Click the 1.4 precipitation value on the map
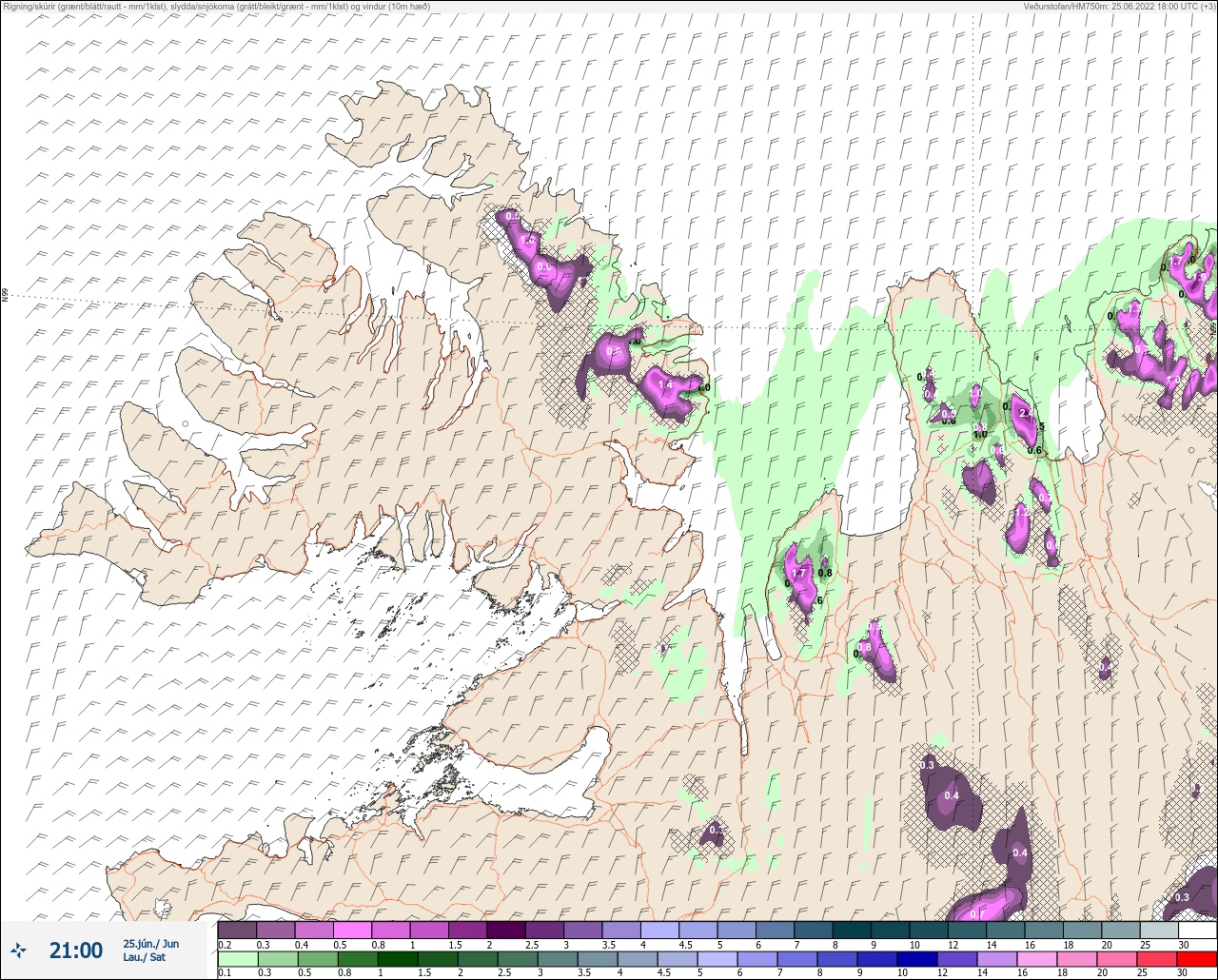Viewport: 1218px width, 980px height. 665,384
